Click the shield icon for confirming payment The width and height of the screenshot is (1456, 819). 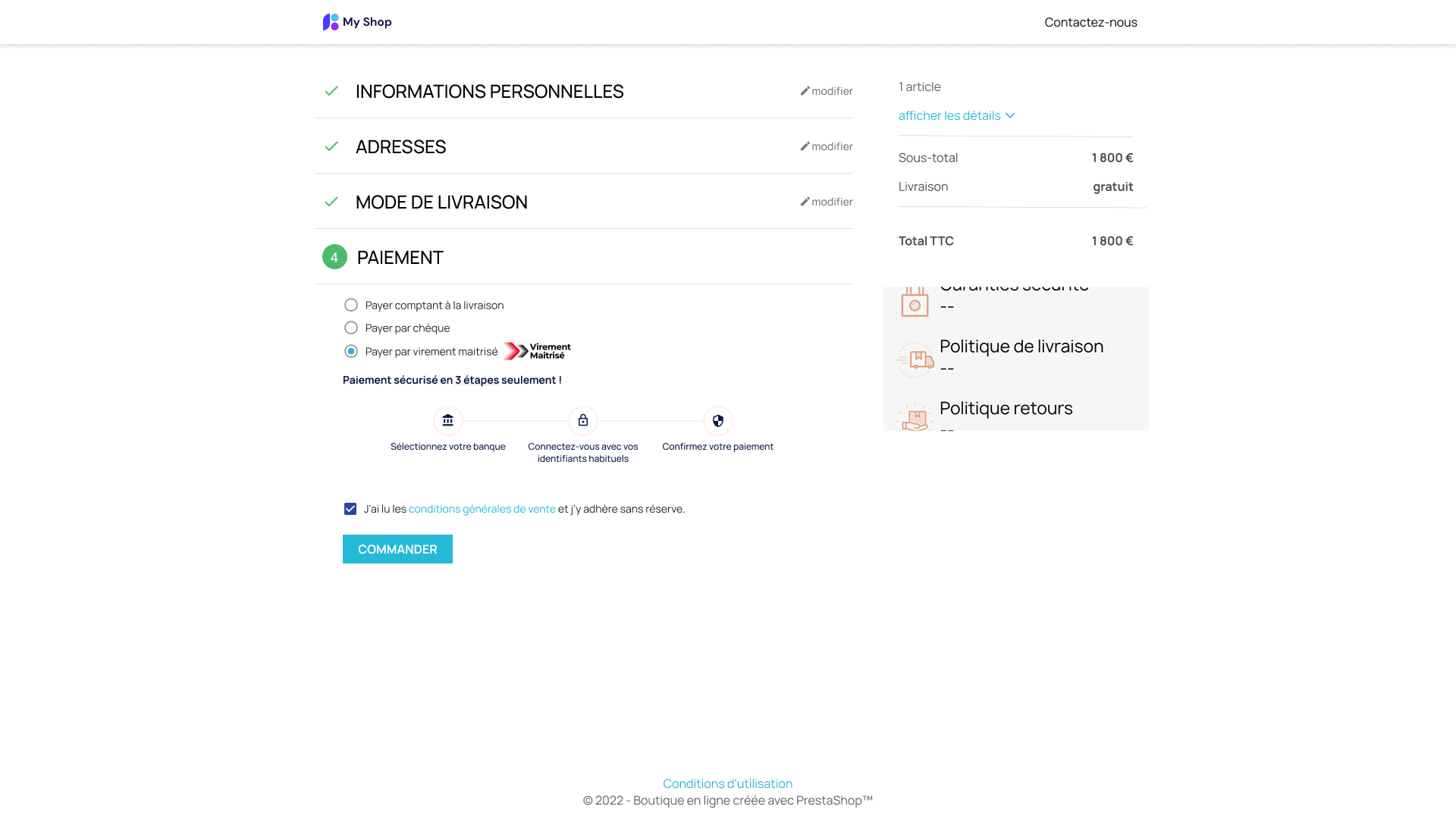tap(718, 421)
